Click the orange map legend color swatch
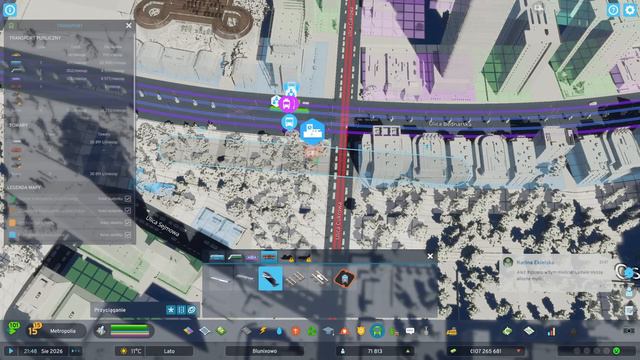Screen dimensions: 640x360 (12, 223)
